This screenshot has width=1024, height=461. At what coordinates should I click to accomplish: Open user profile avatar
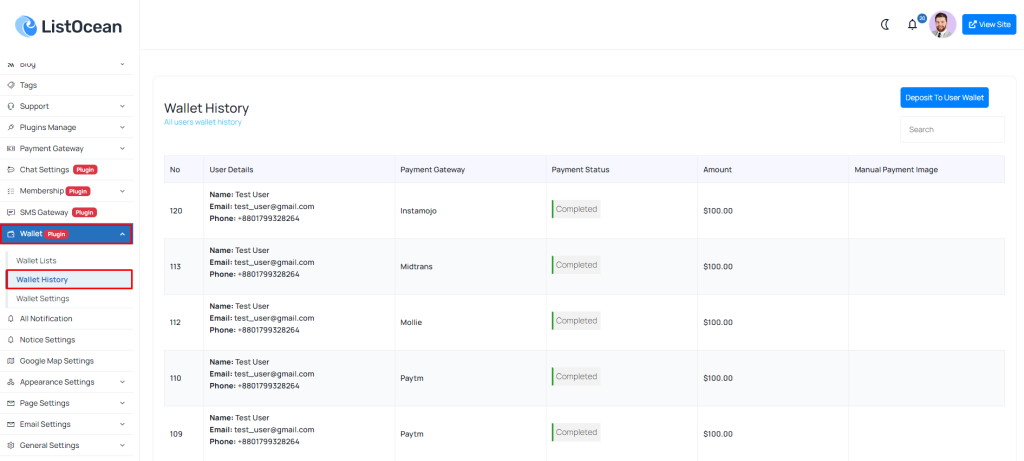click(x=942, y=24)
